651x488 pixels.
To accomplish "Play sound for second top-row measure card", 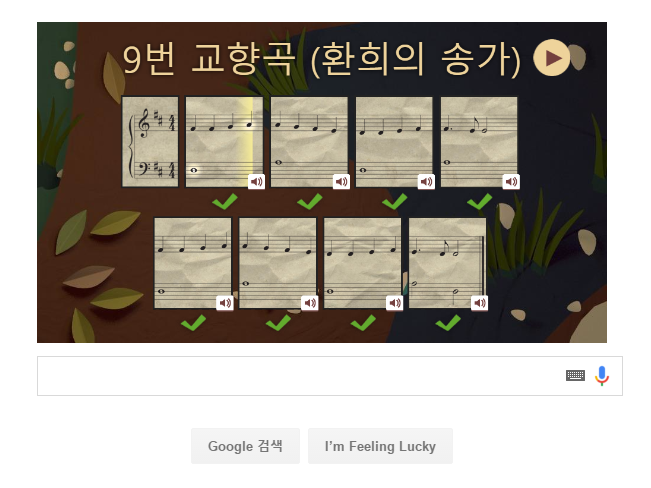I will click(341, 181).
